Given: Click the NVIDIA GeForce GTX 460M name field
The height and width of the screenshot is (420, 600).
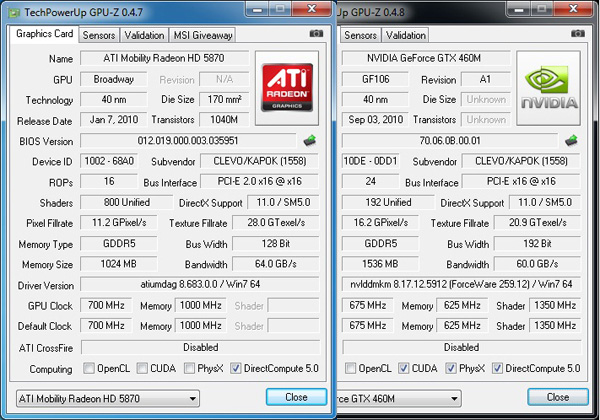Looking at the screenshot, I should [x=426, y=58].
